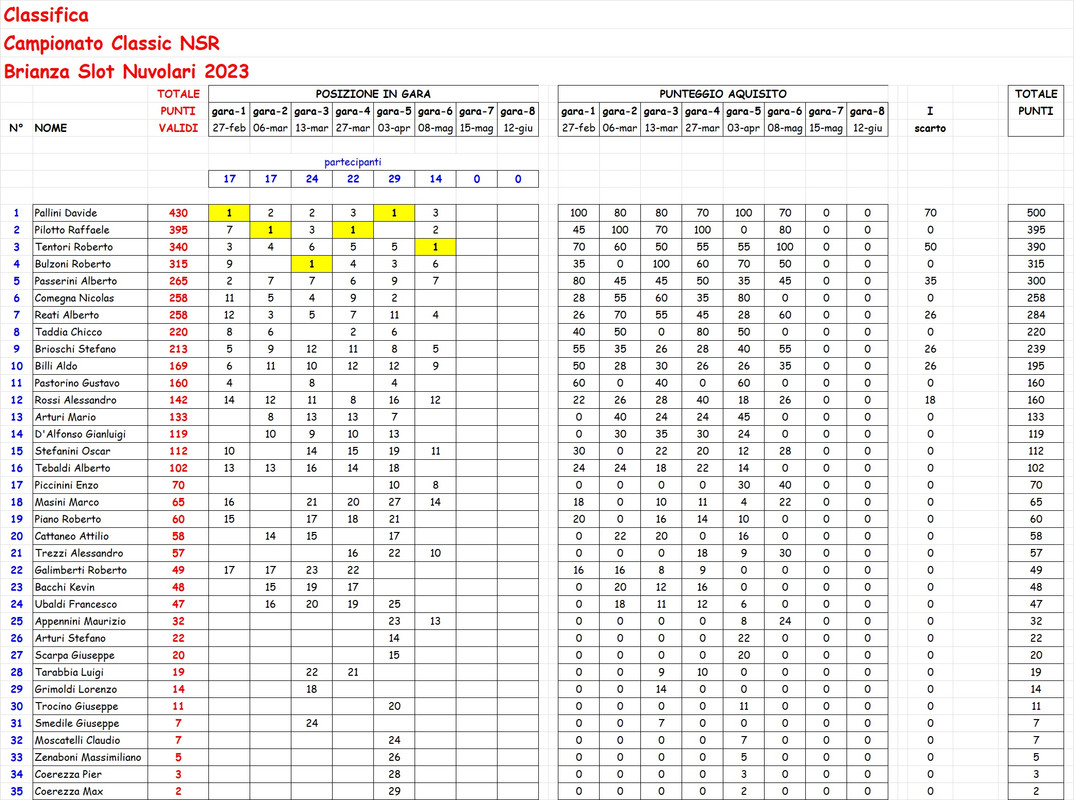
Task: Click the 'POSIZIONE IN GARA' header
Action: pyautogui.click(x=373, y=94)
